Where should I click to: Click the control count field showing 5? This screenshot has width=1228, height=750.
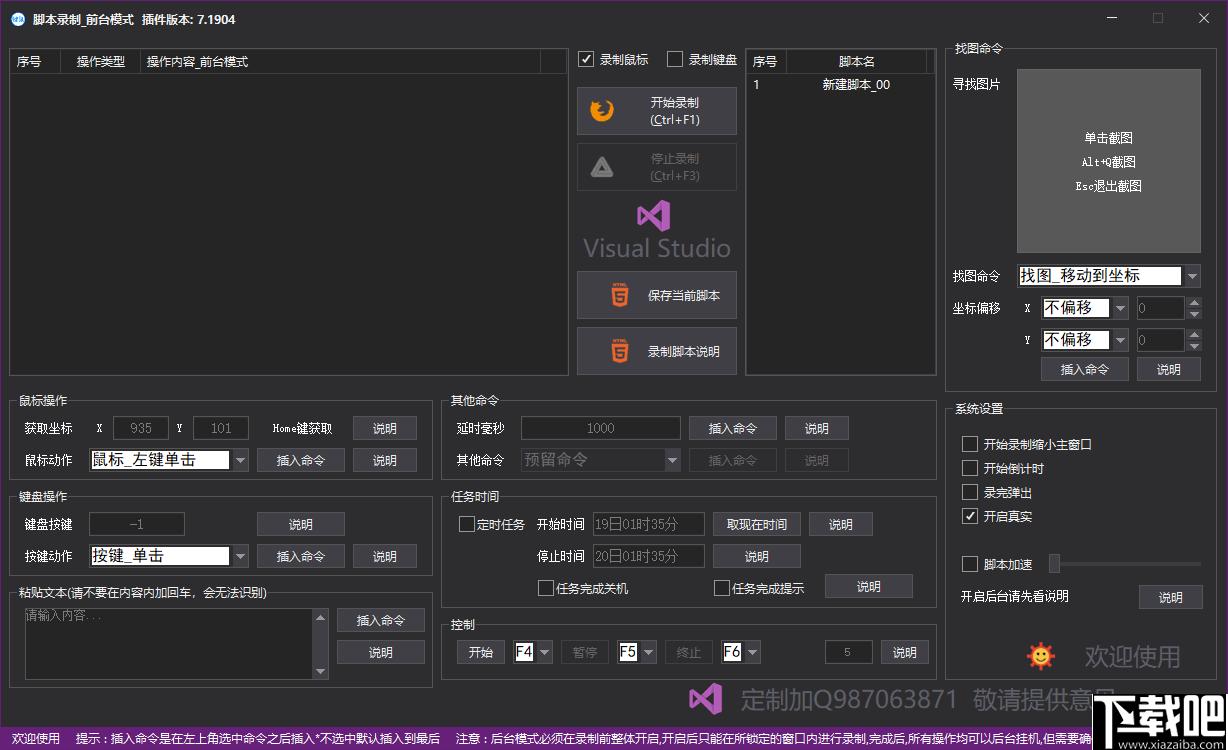coord(849,652)
